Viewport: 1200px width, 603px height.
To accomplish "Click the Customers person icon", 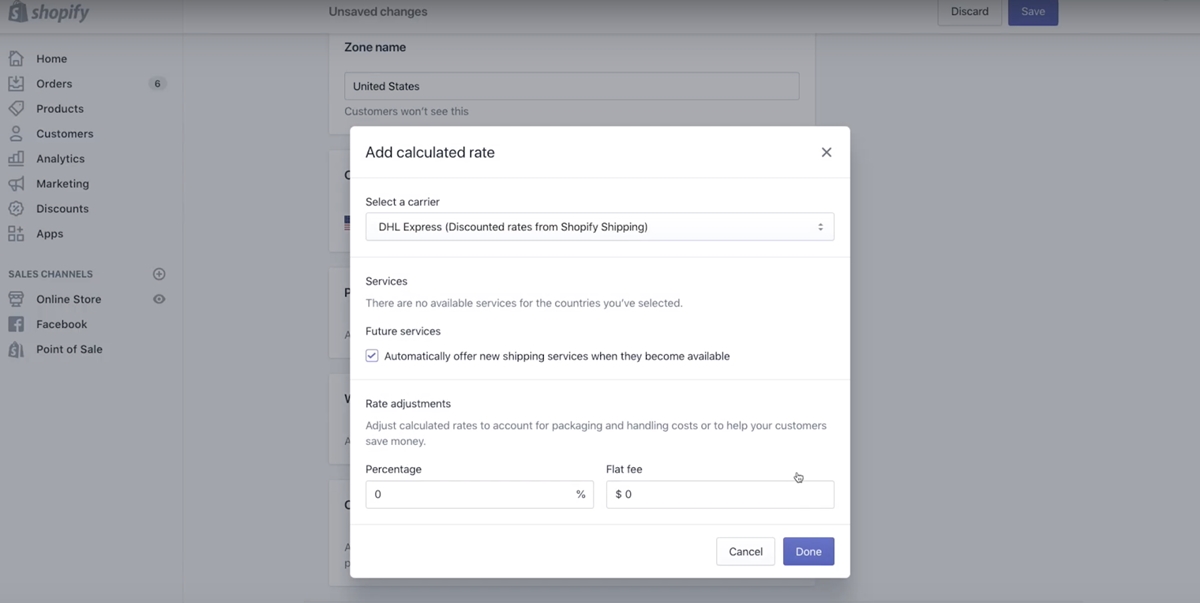I will tap(16, 134).
